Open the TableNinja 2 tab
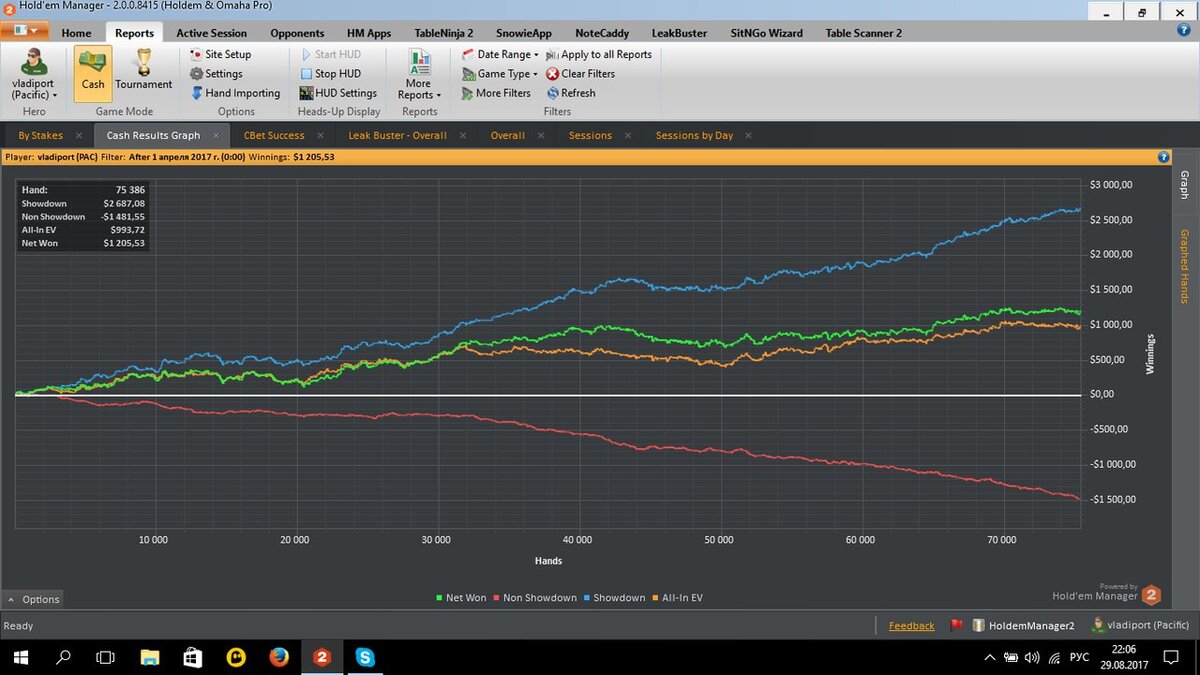Screen dimensions: 1200x675 pos(443,33)
